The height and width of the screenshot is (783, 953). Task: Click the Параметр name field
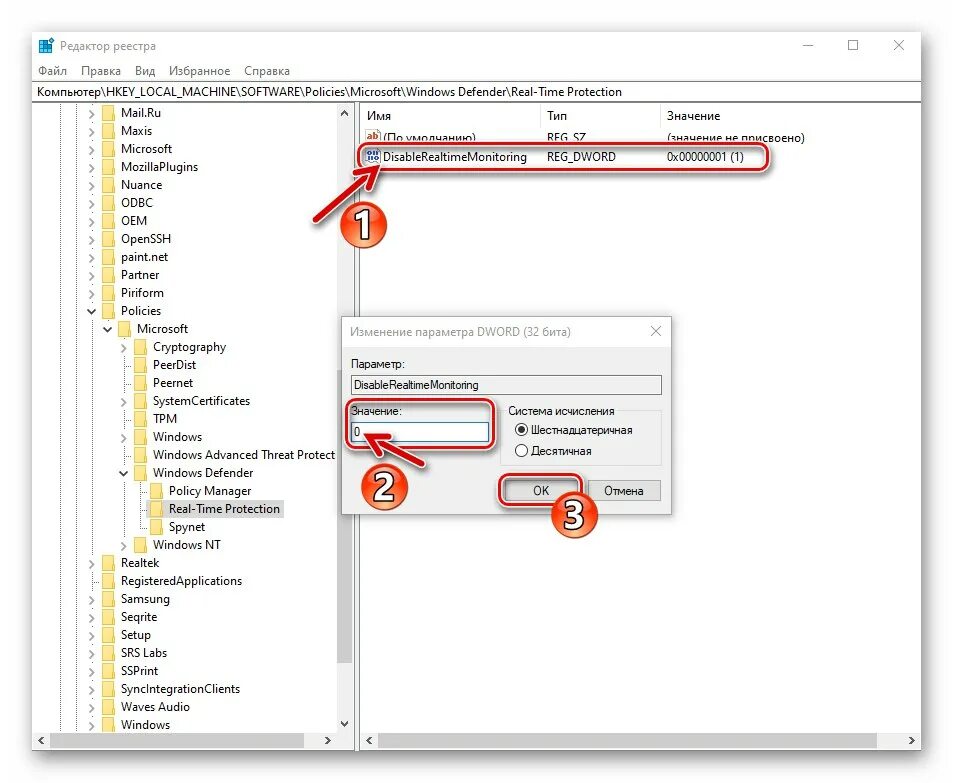[506, 385]
